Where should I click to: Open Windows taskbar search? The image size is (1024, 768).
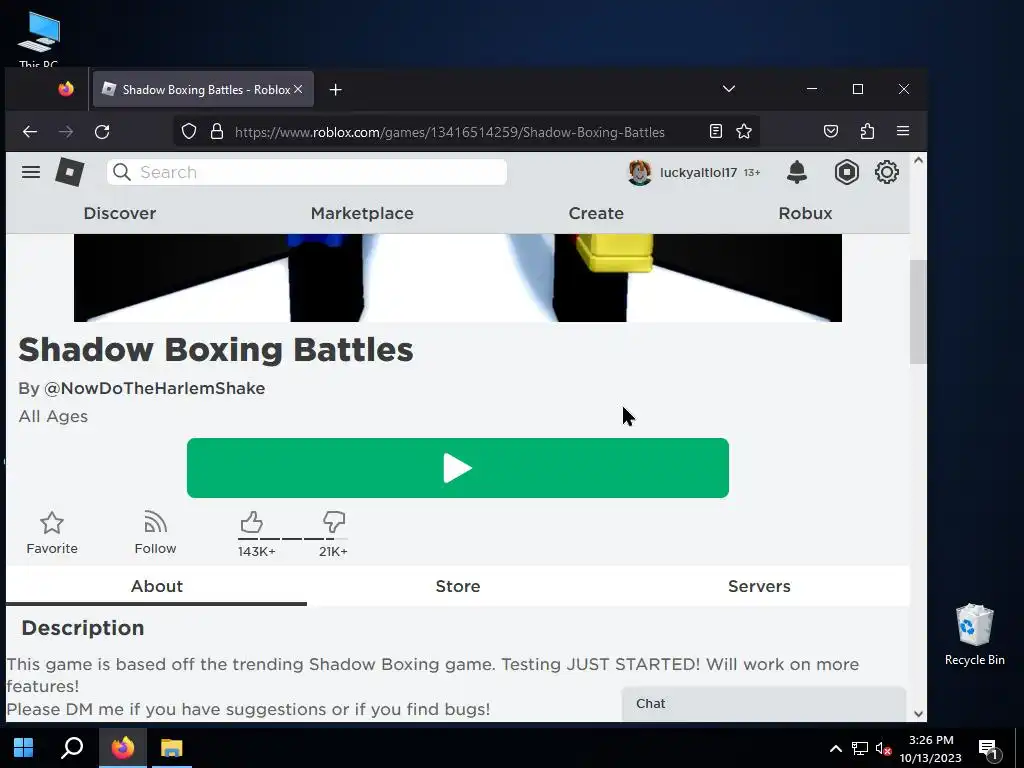(72, 748)
